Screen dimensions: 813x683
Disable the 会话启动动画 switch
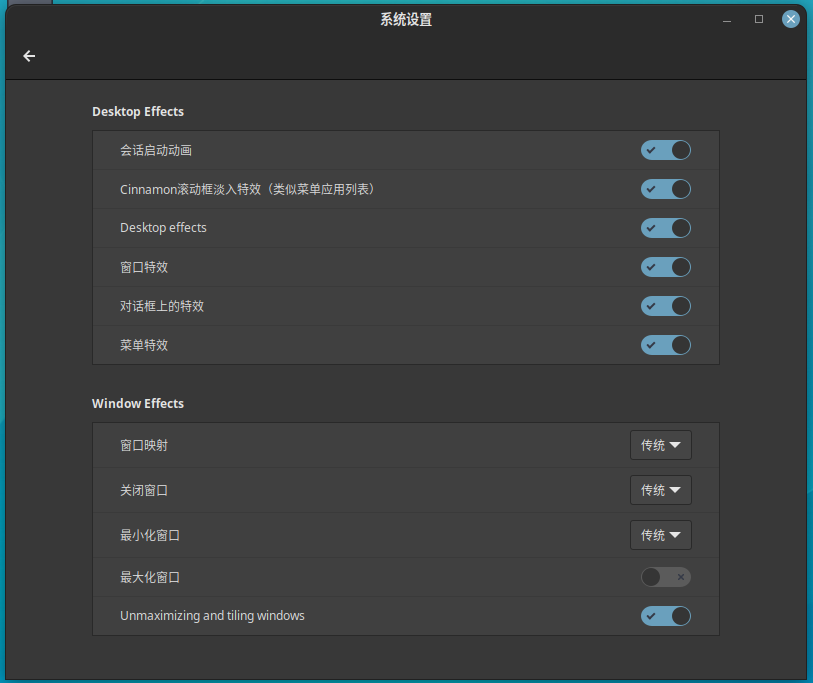pyautogui.click(x=666, y=150)
